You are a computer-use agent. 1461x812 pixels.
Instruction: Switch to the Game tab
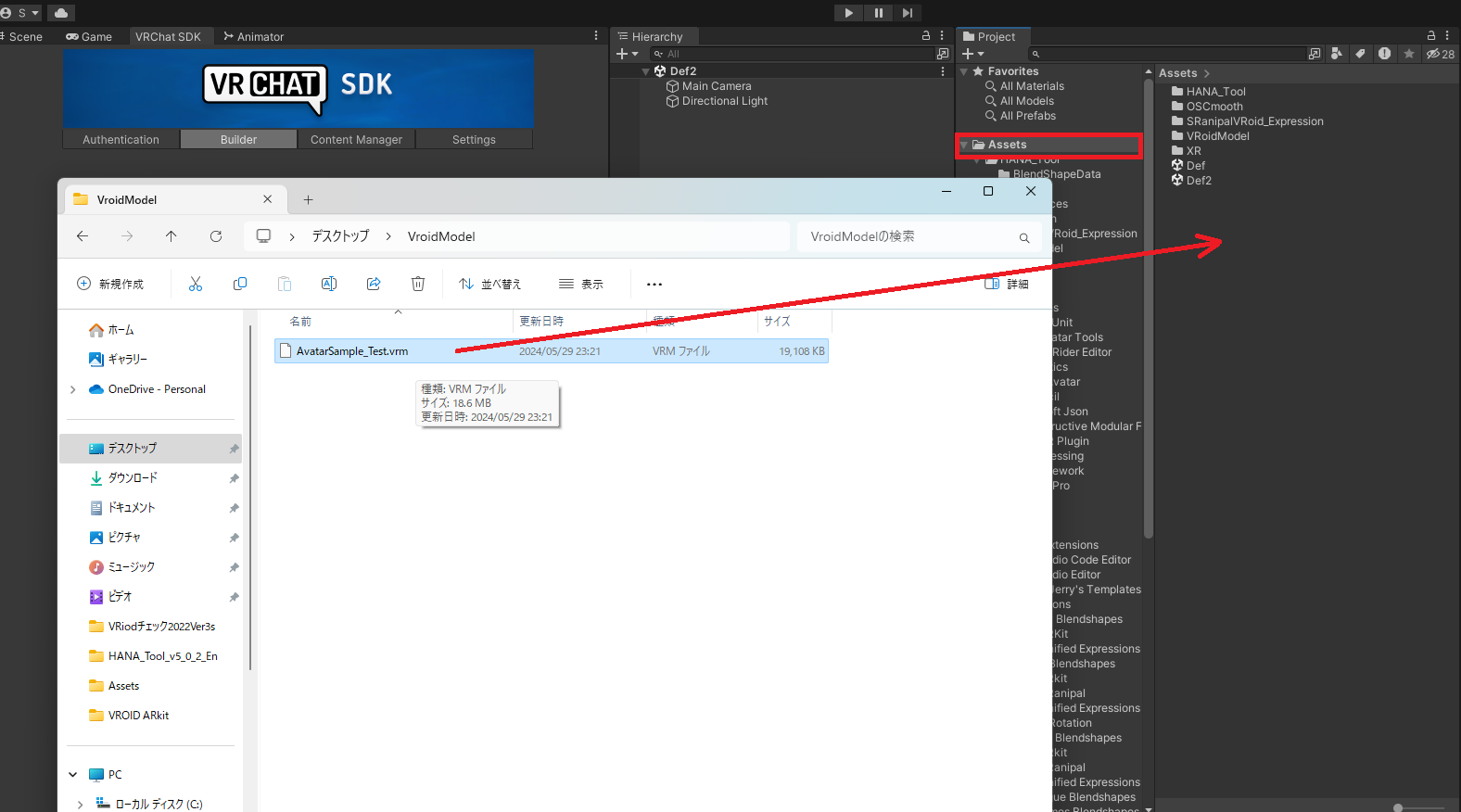coord(89,37)
